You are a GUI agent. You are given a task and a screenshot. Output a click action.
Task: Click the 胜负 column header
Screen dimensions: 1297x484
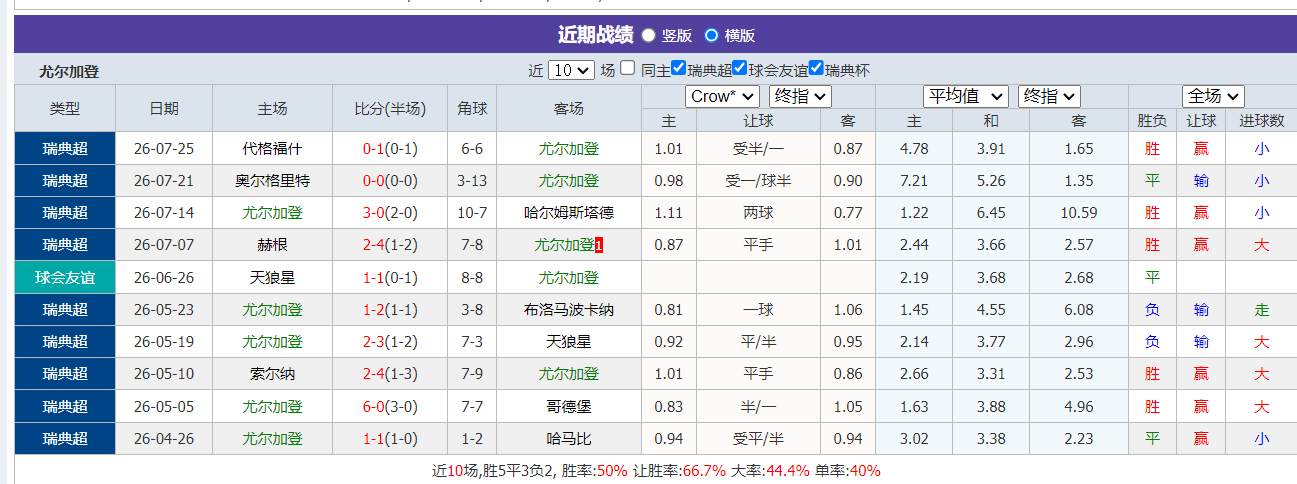pyautogui.click(x=1152, y=120)
